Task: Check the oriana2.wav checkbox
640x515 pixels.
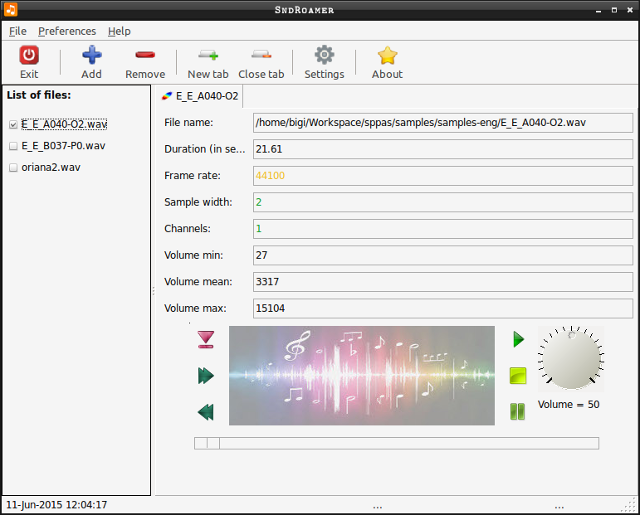Action: (x=13, y=168)
